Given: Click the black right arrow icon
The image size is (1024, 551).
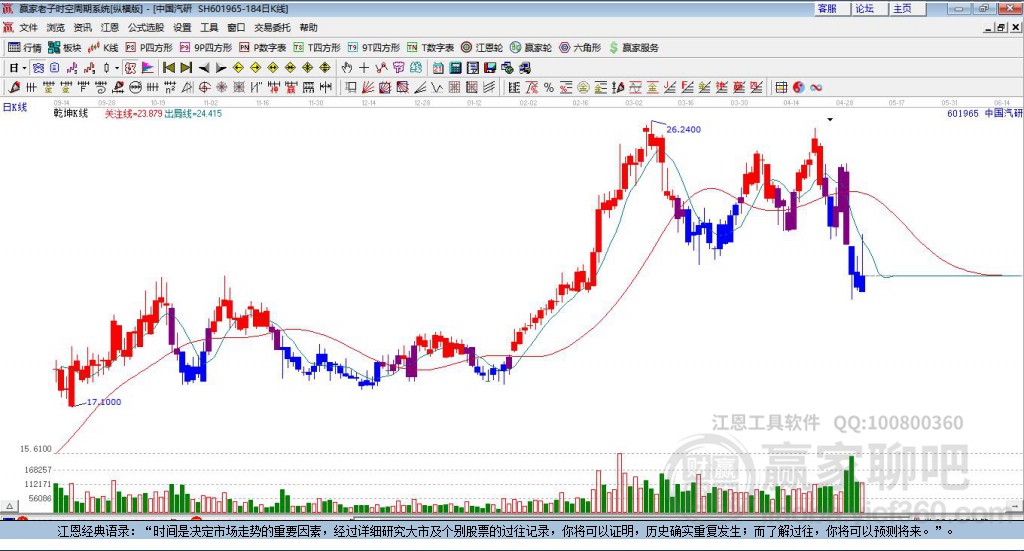Looking at the screenshot, I should click(221, 68).
